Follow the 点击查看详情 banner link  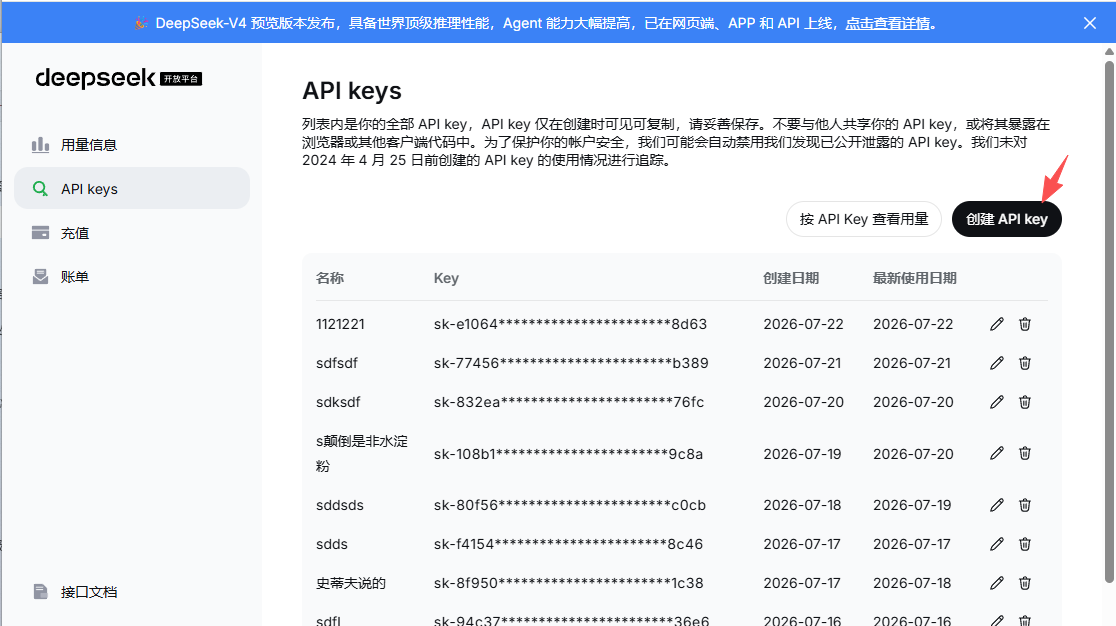[888, 23]
